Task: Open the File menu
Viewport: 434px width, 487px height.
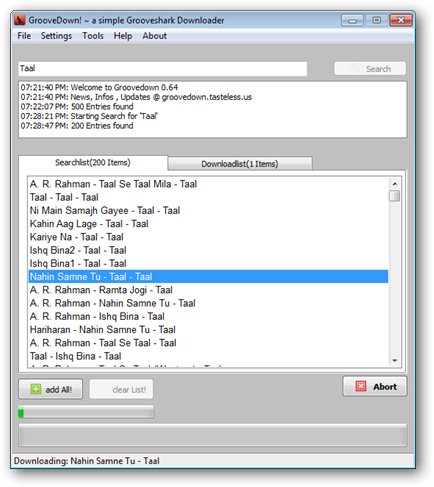Action: pos(24,36)
